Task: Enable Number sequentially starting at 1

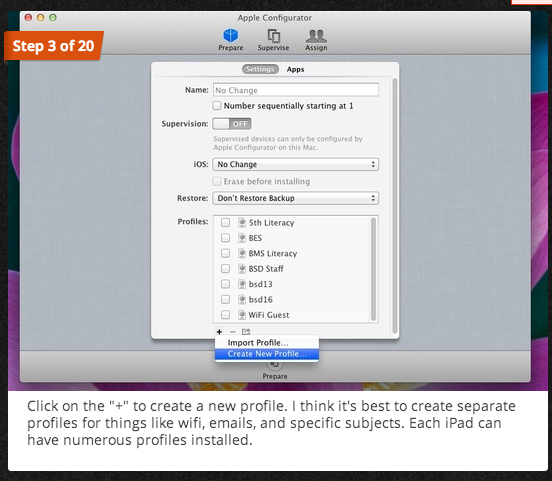Action: (x=217, y=105)
